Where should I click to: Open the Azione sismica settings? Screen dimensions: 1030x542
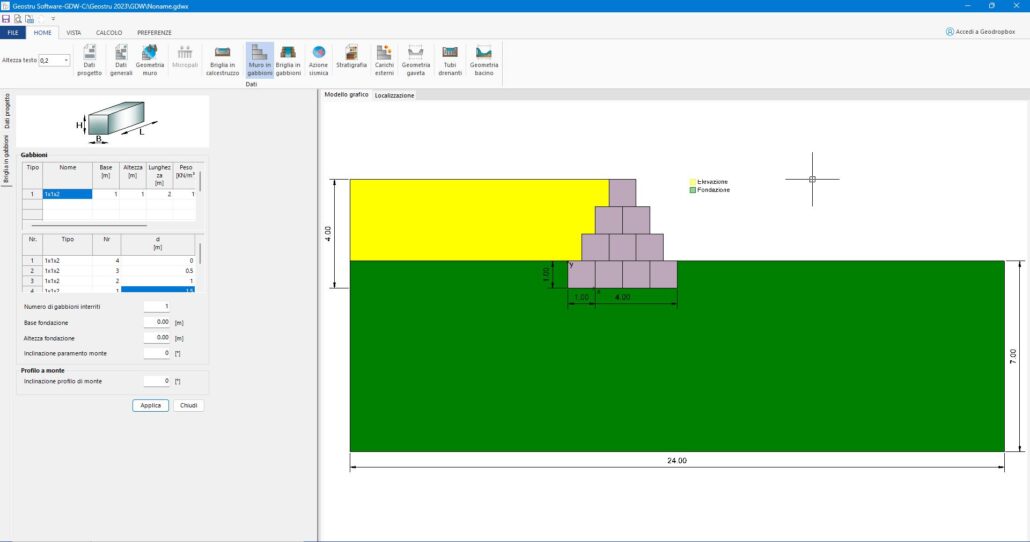click(318, 59)
